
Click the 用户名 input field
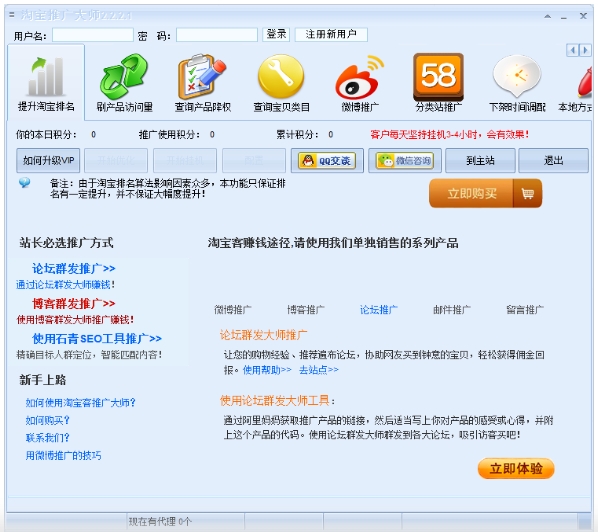pyautogui.click(x=93, y=35)
